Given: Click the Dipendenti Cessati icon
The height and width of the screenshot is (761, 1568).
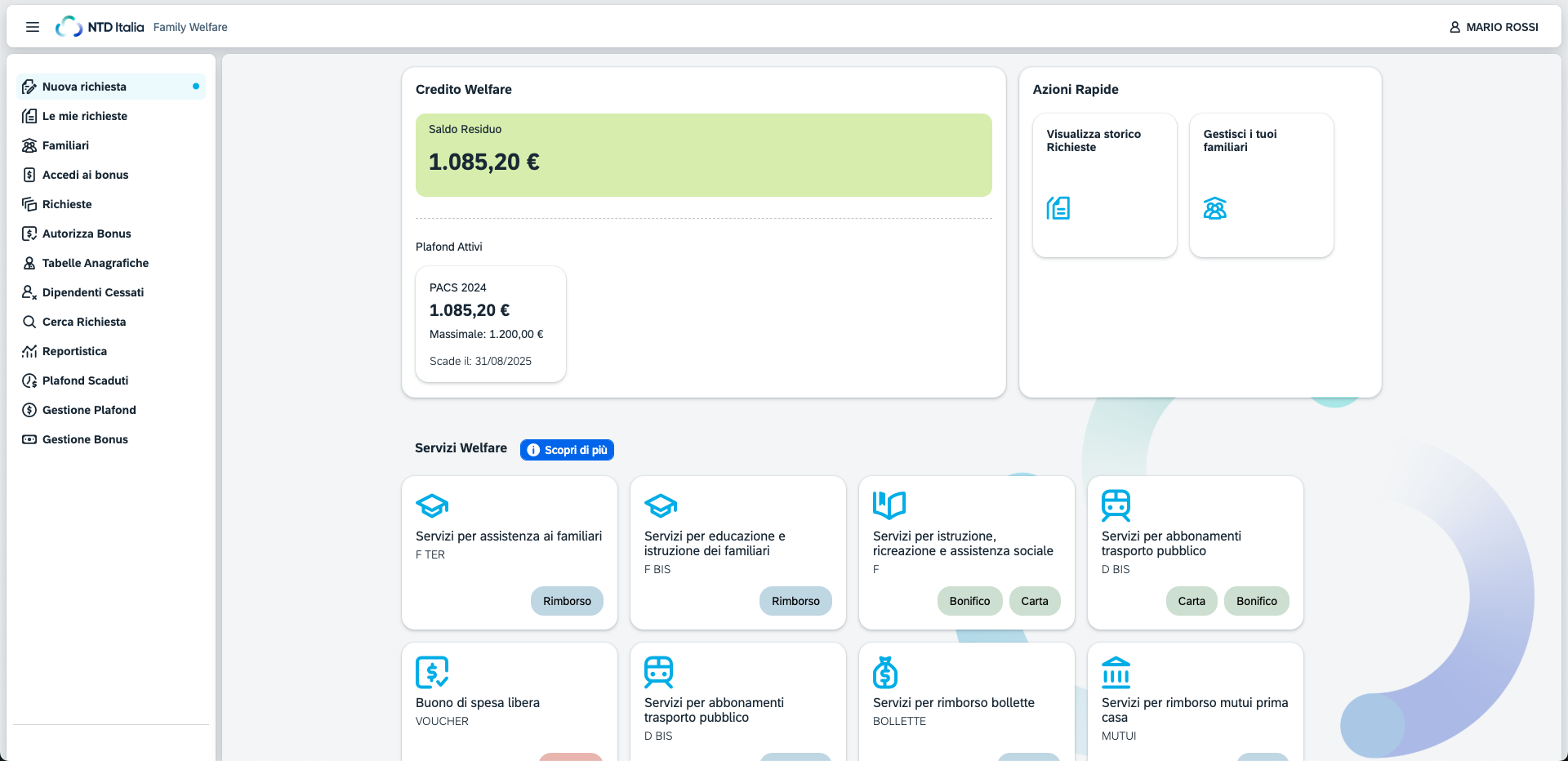Looking at the screenshot, I should click(29, 292).
